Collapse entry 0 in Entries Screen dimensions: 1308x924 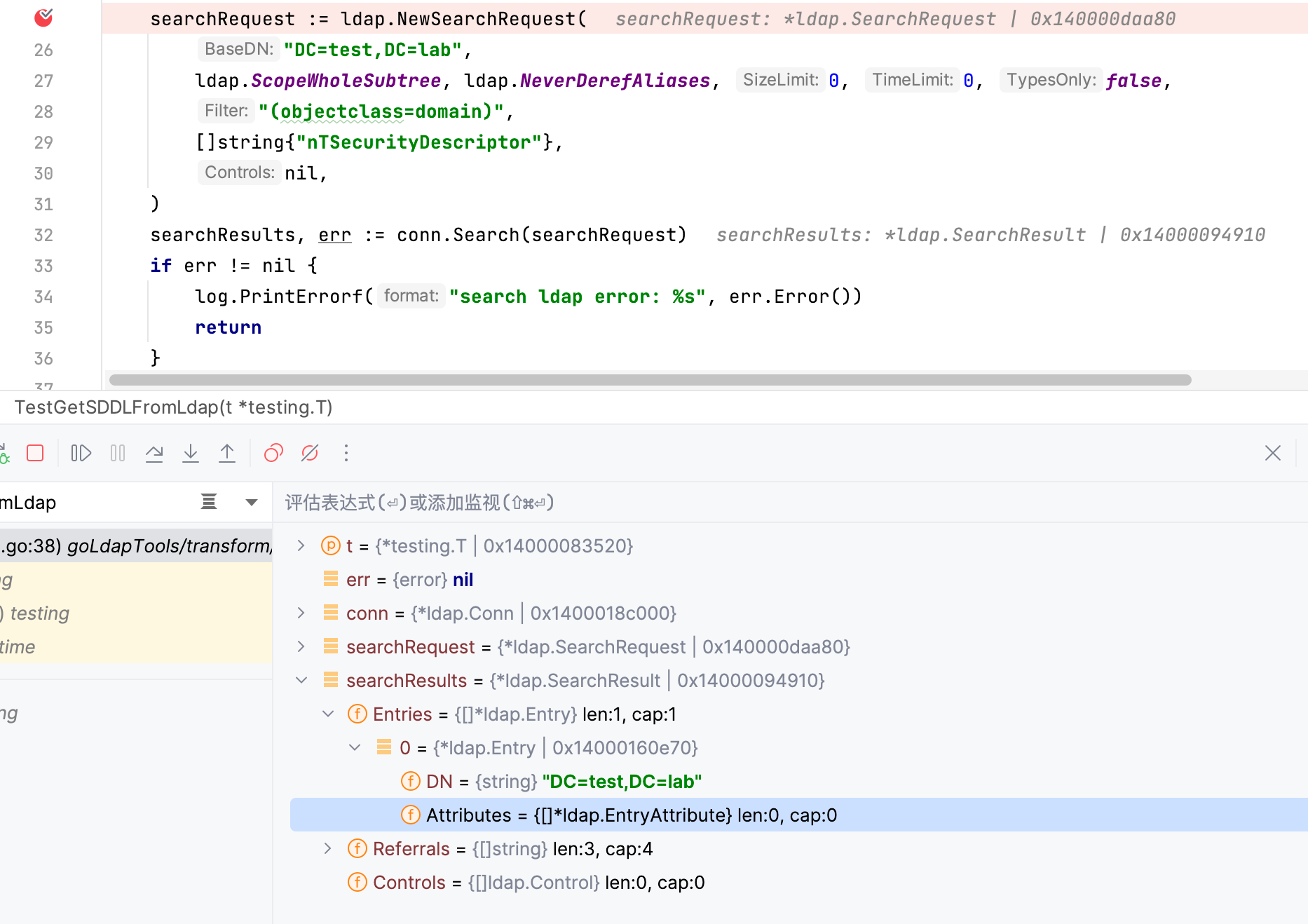(355, 747)
